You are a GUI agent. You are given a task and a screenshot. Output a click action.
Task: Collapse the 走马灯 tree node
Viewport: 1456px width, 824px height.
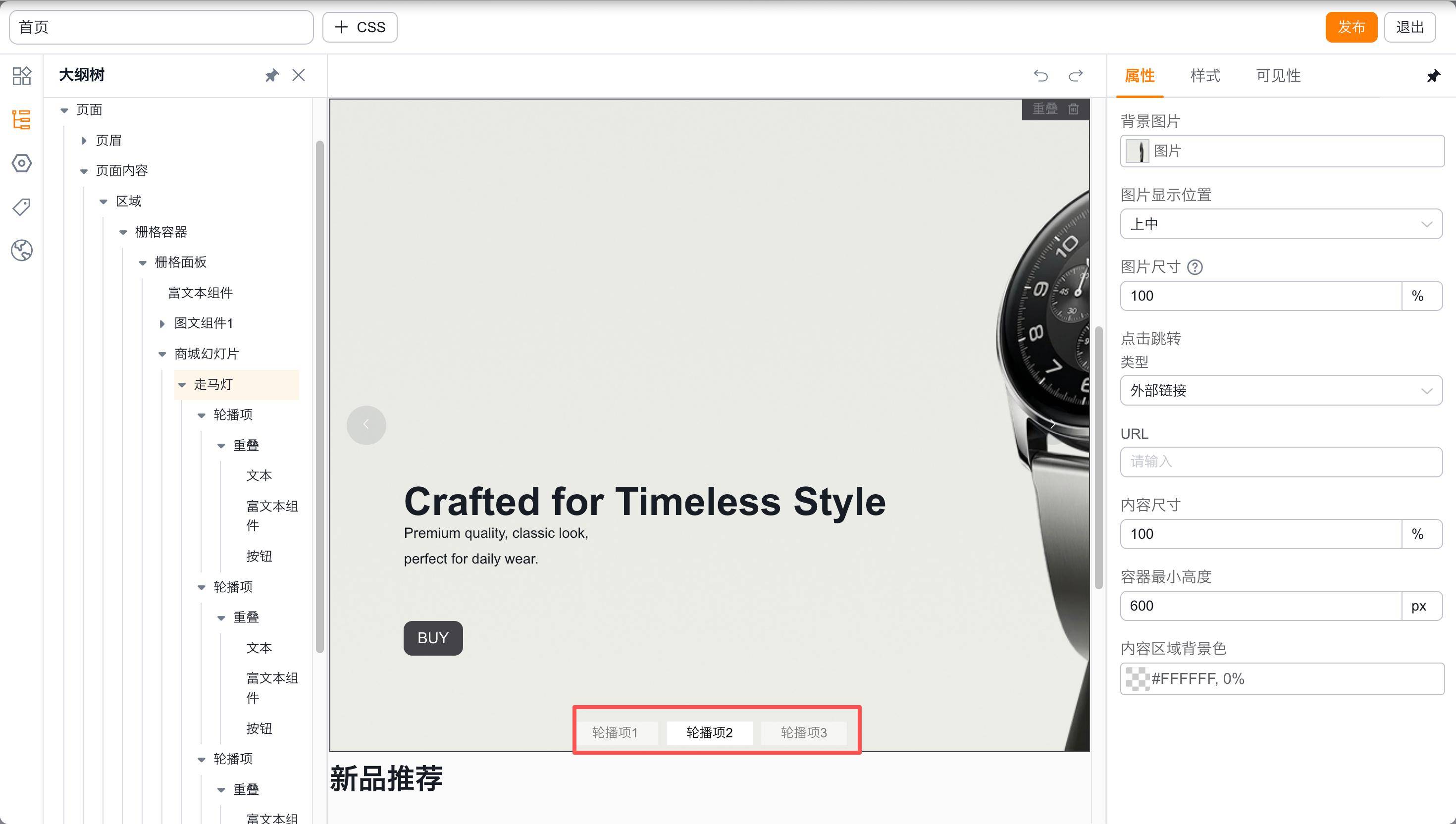[182, 385]
